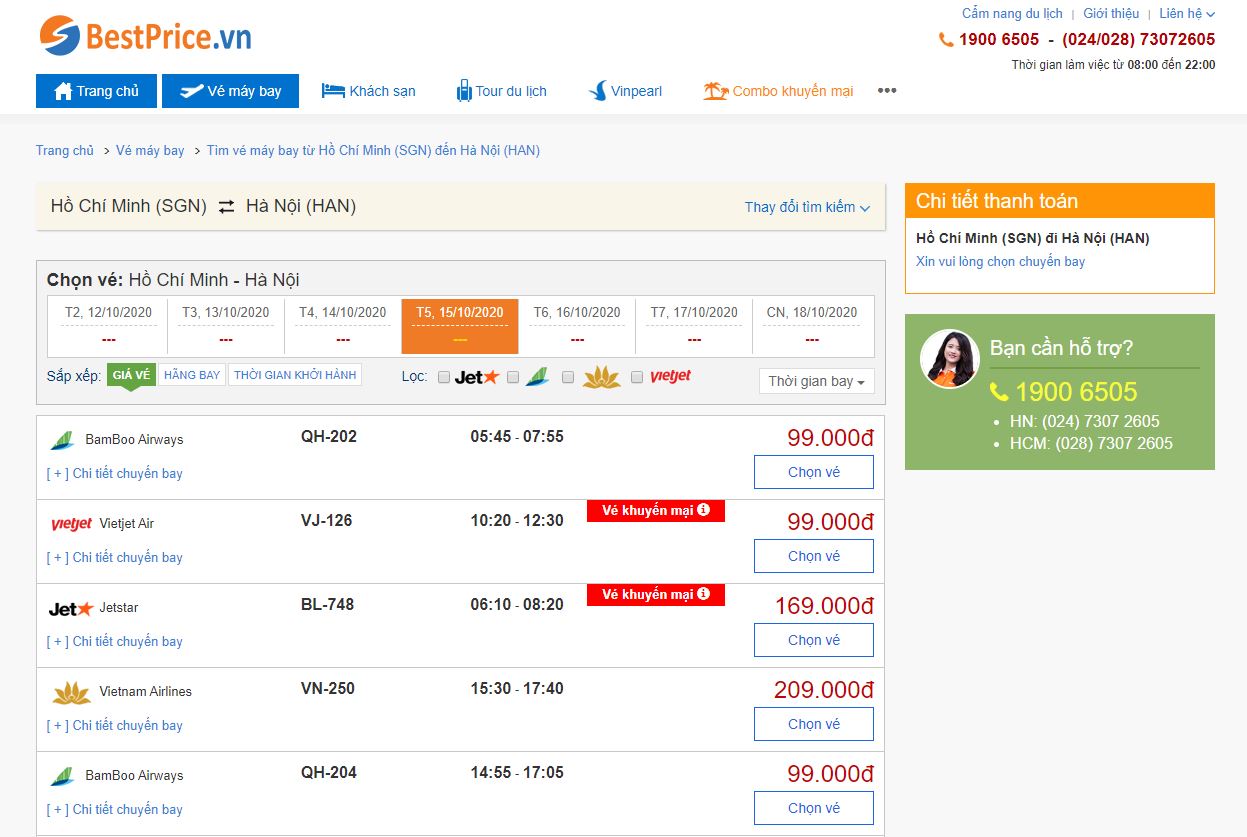
Task: Expand Chi tiết chuyến bay for QH-204
Action: coord(115,809)
